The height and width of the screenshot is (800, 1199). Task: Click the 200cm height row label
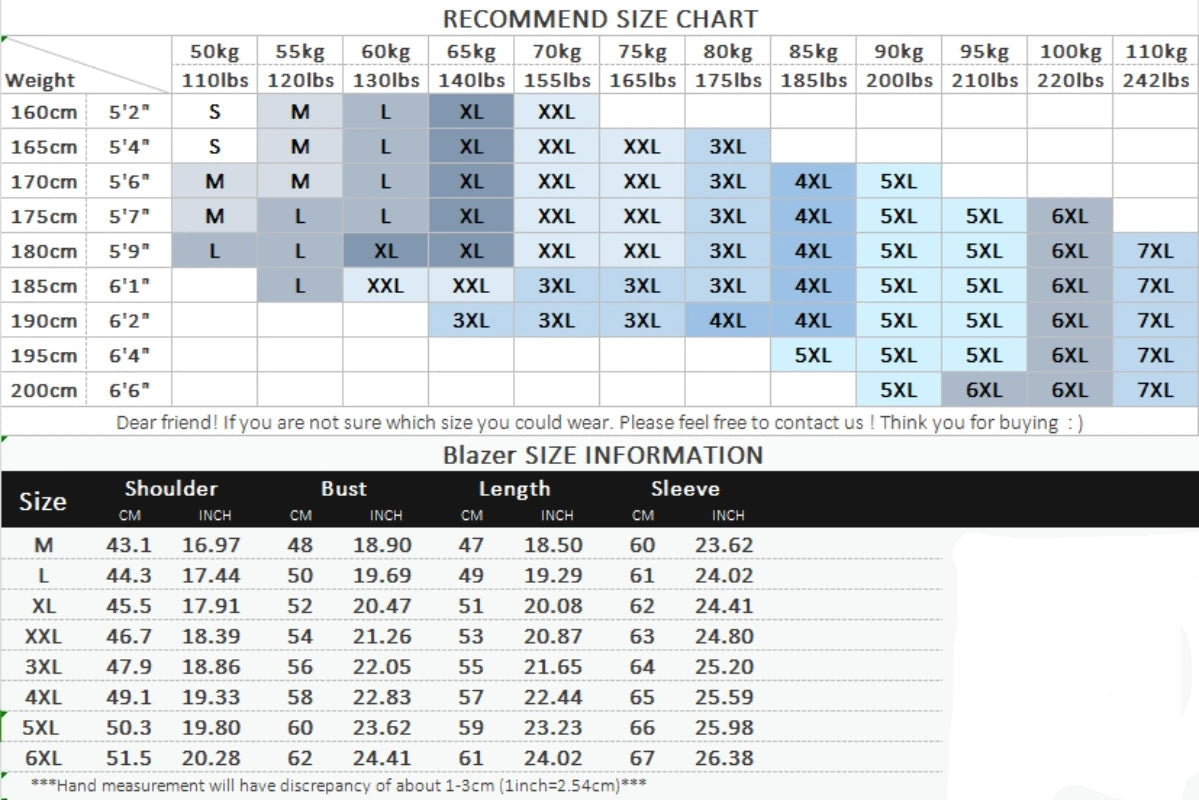[x=44, y=390]
